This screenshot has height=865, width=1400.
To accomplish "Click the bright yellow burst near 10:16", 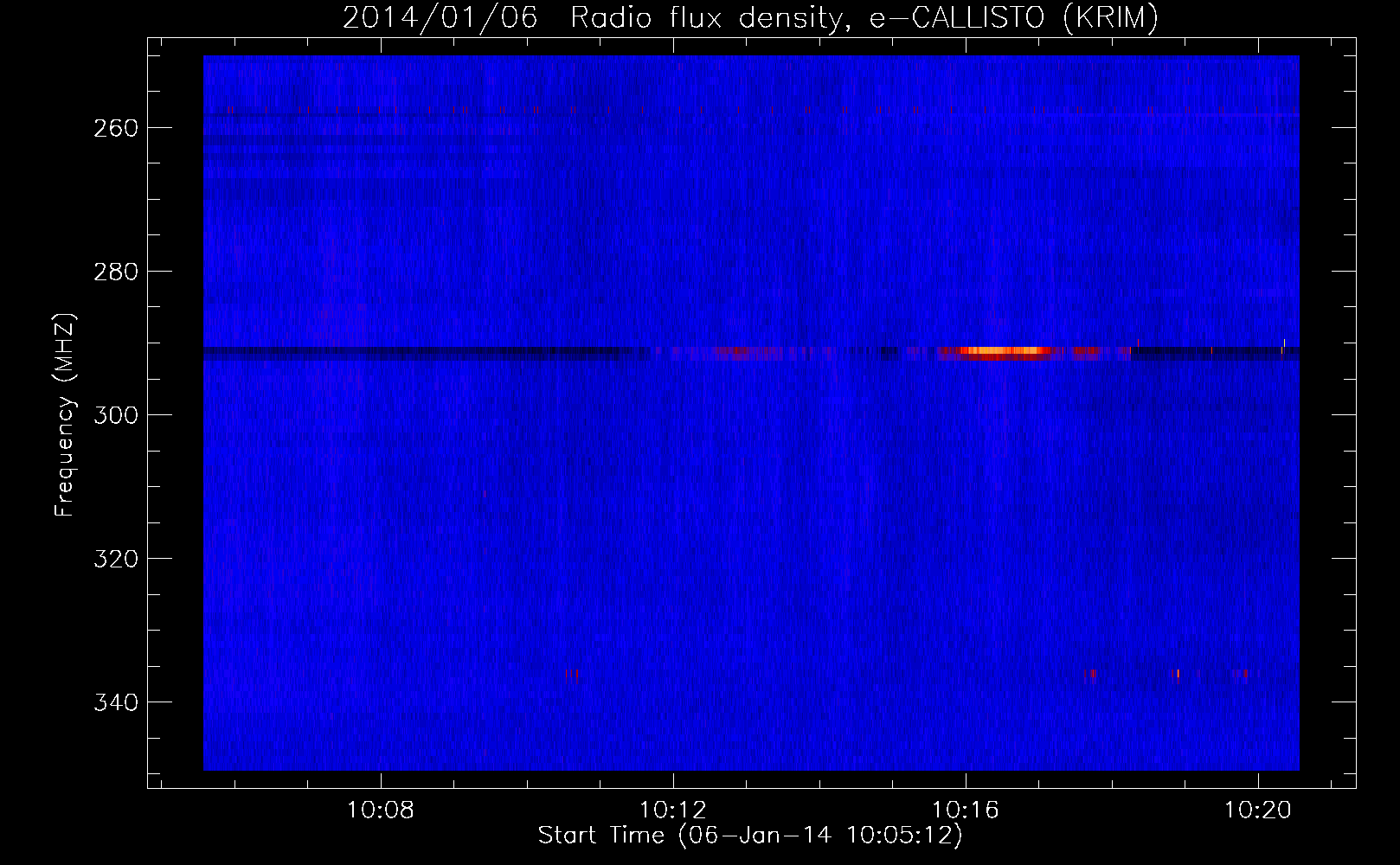I will click(1004, 351).
